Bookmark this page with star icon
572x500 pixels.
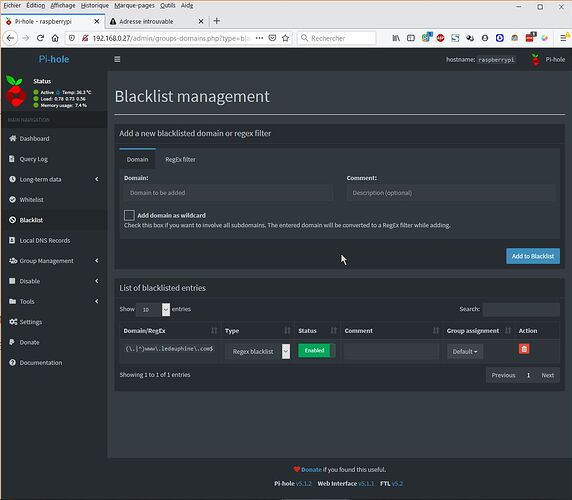(x=285, y=38)
